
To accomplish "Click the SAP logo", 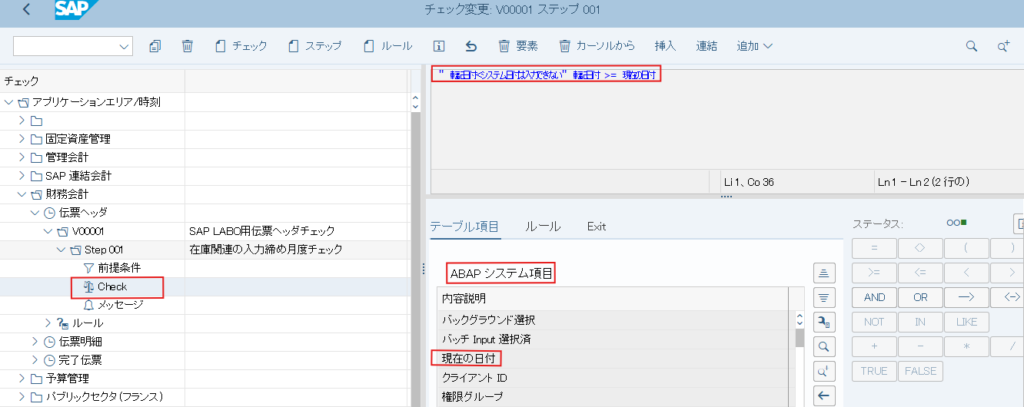I will point(76,11).
